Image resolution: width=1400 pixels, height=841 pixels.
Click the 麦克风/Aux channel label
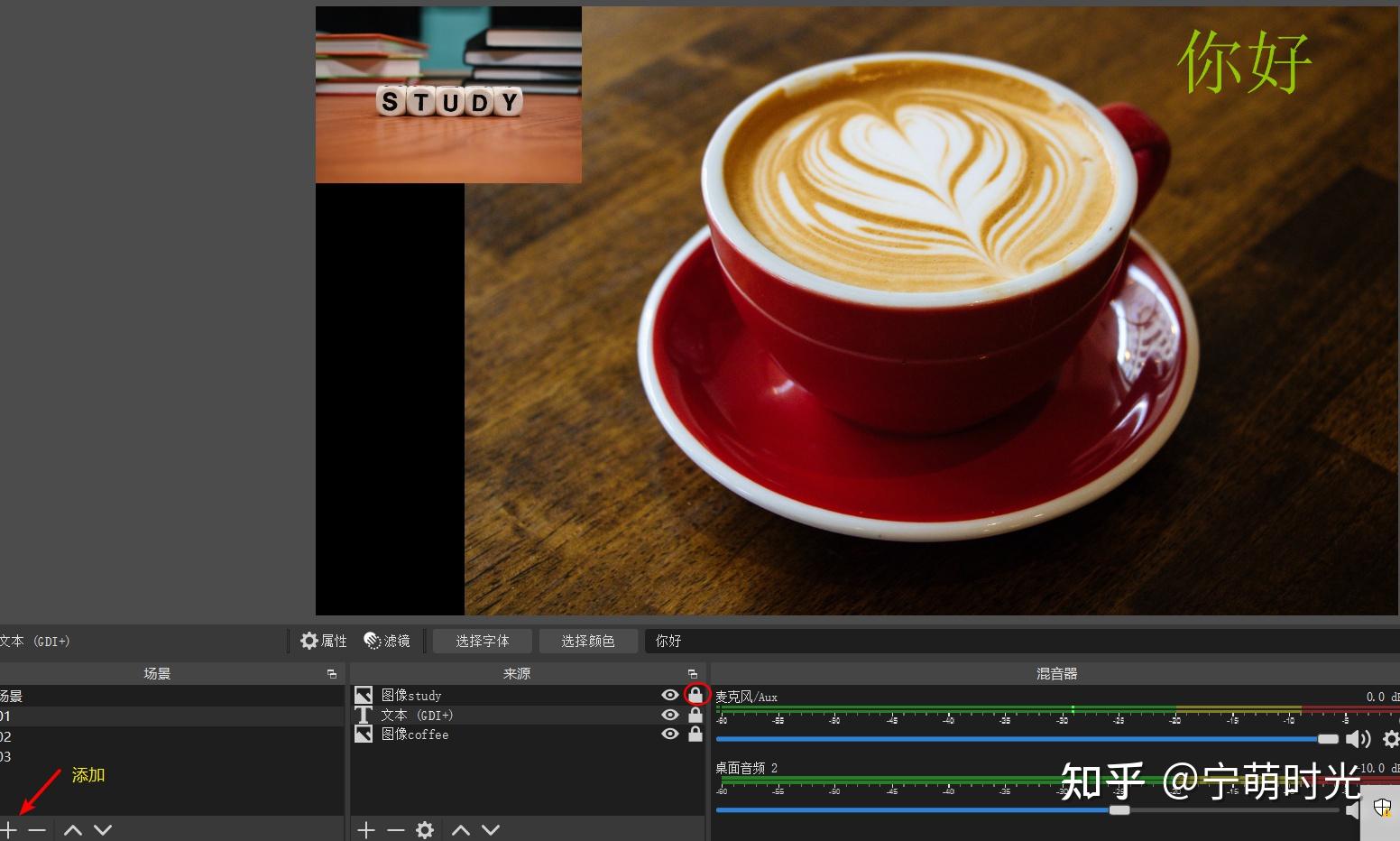(746, 697)
